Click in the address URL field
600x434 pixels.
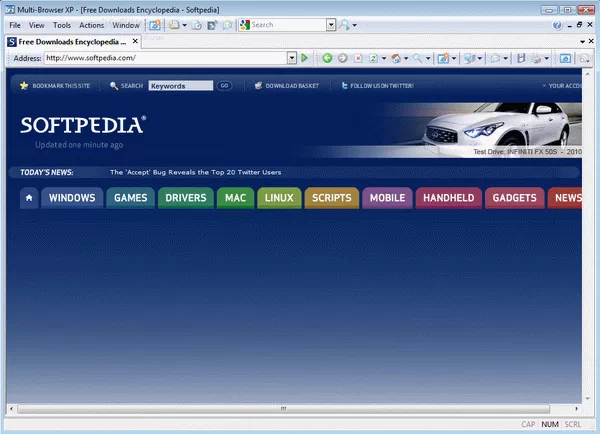166,58
